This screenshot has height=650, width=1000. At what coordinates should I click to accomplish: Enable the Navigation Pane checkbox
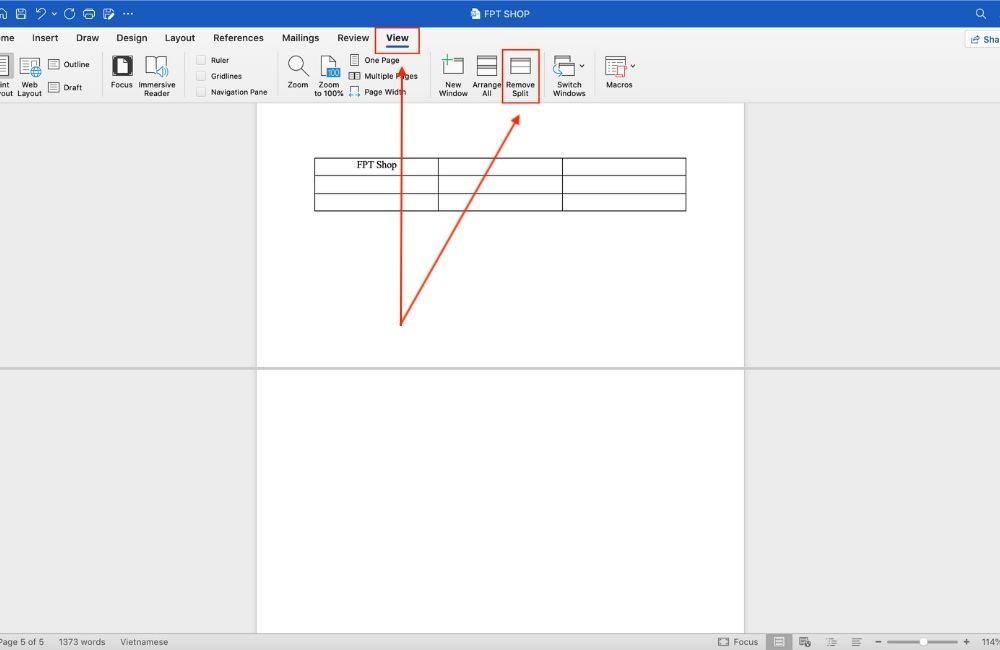point(201,92)
